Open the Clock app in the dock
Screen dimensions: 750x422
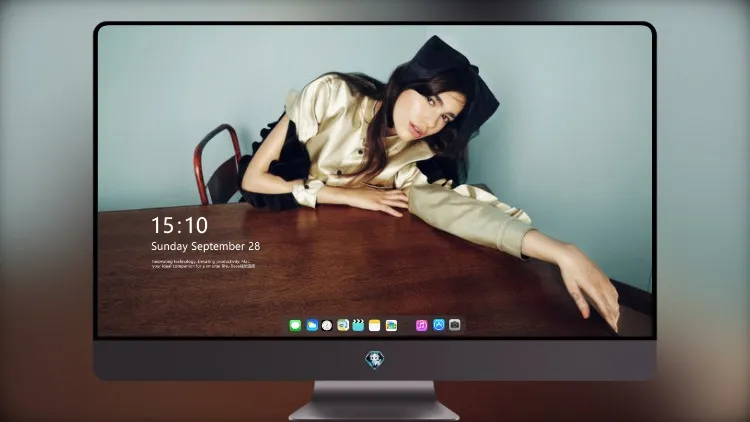pyautogui.click(x=327, y=325)
